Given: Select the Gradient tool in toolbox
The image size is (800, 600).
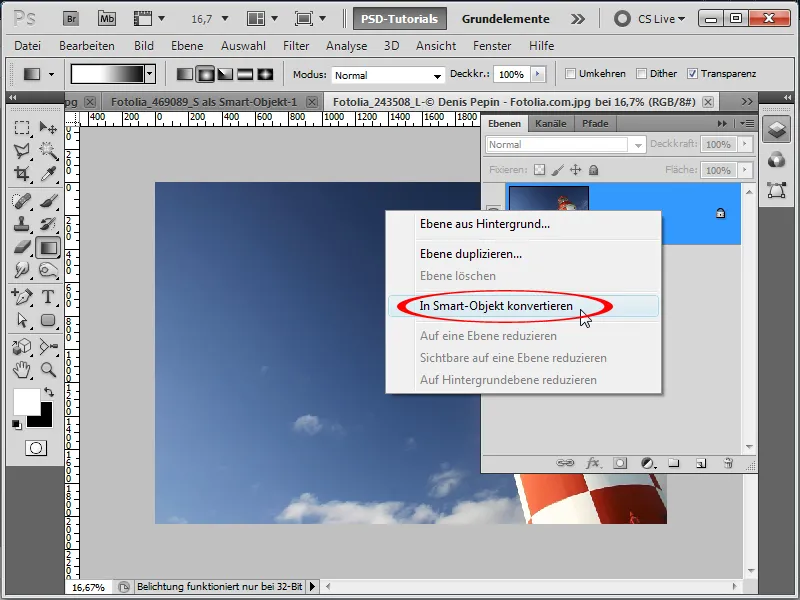Looking at the screenshot, I should [48, 247].
